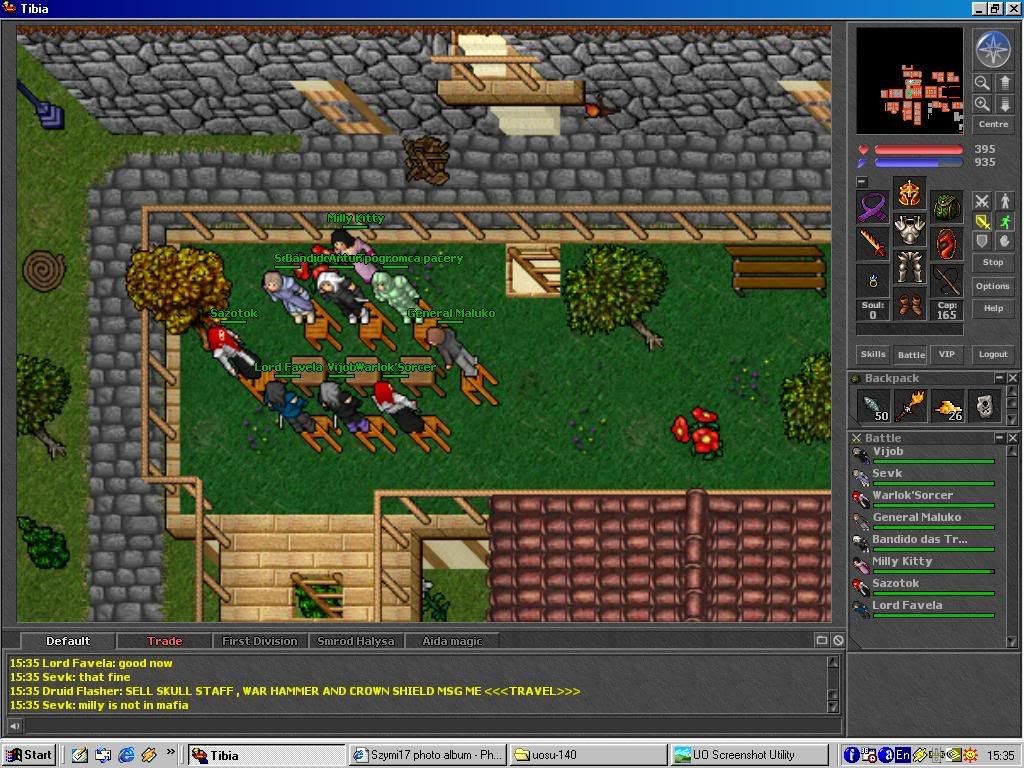Click the fire wand item in Backpack
This screenshot has width=1024, height=768.
pos(910,406)
